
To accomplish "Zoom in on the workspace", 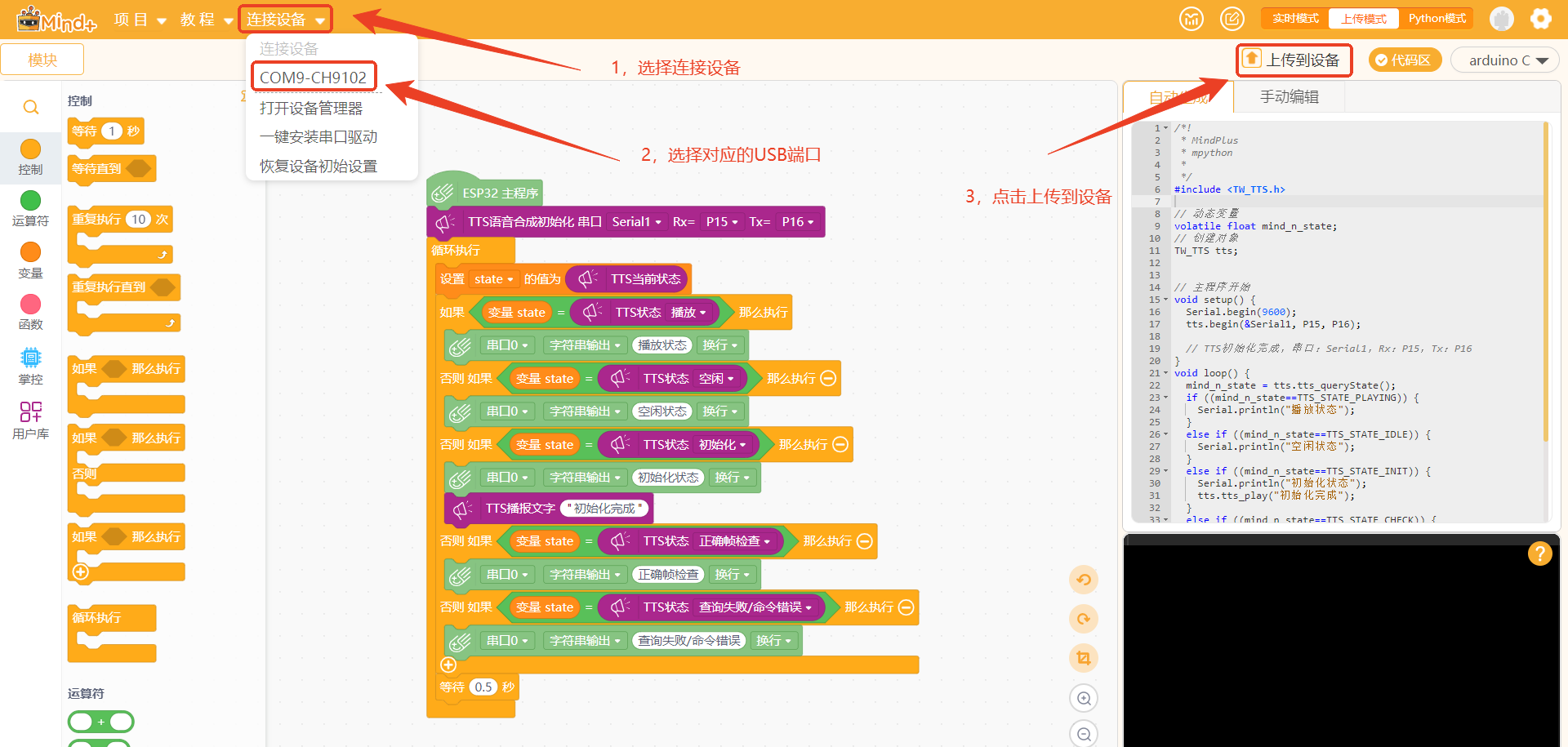I will [1084, 698].
